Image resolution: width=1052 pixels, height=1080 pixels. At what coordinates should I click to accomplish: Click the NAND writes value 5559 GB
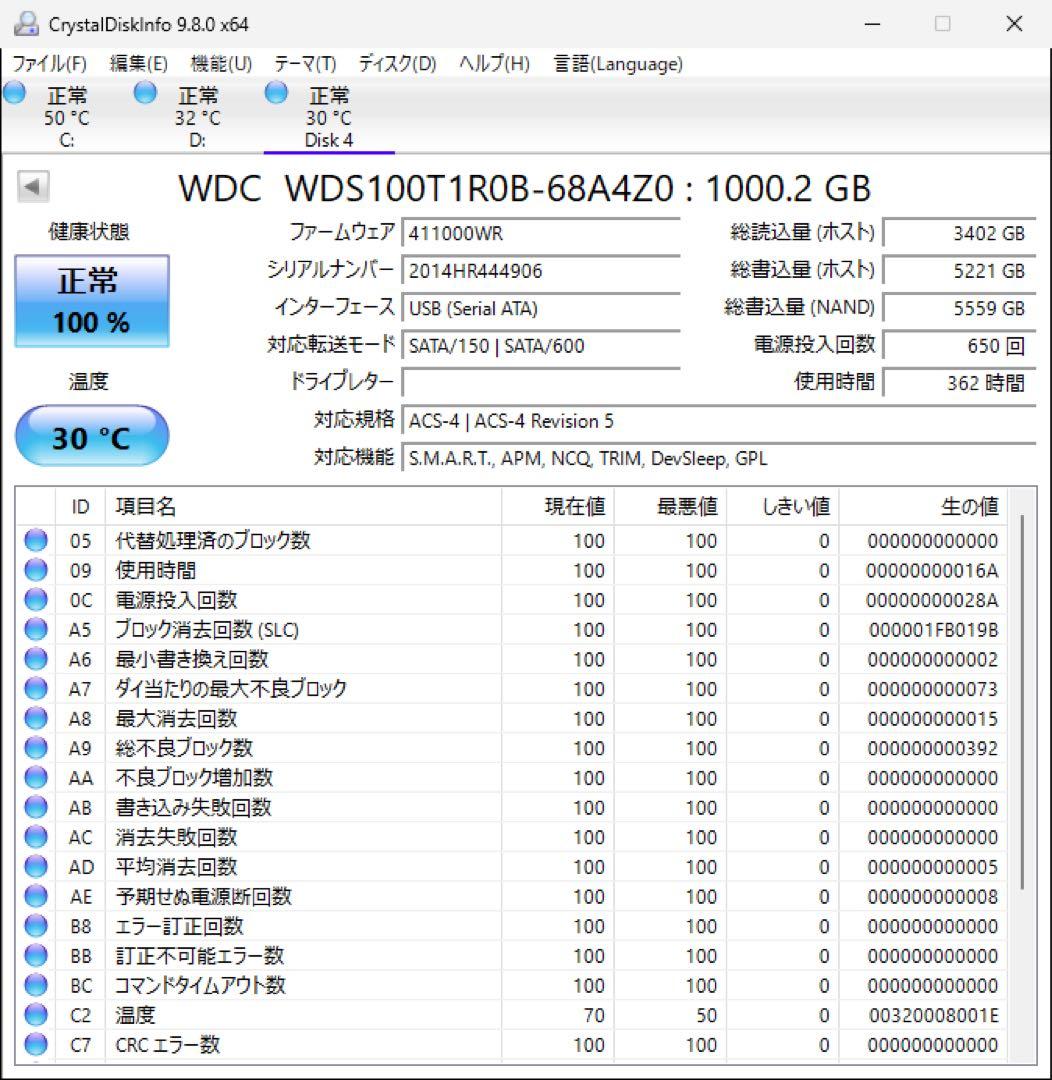pos(960,308)
